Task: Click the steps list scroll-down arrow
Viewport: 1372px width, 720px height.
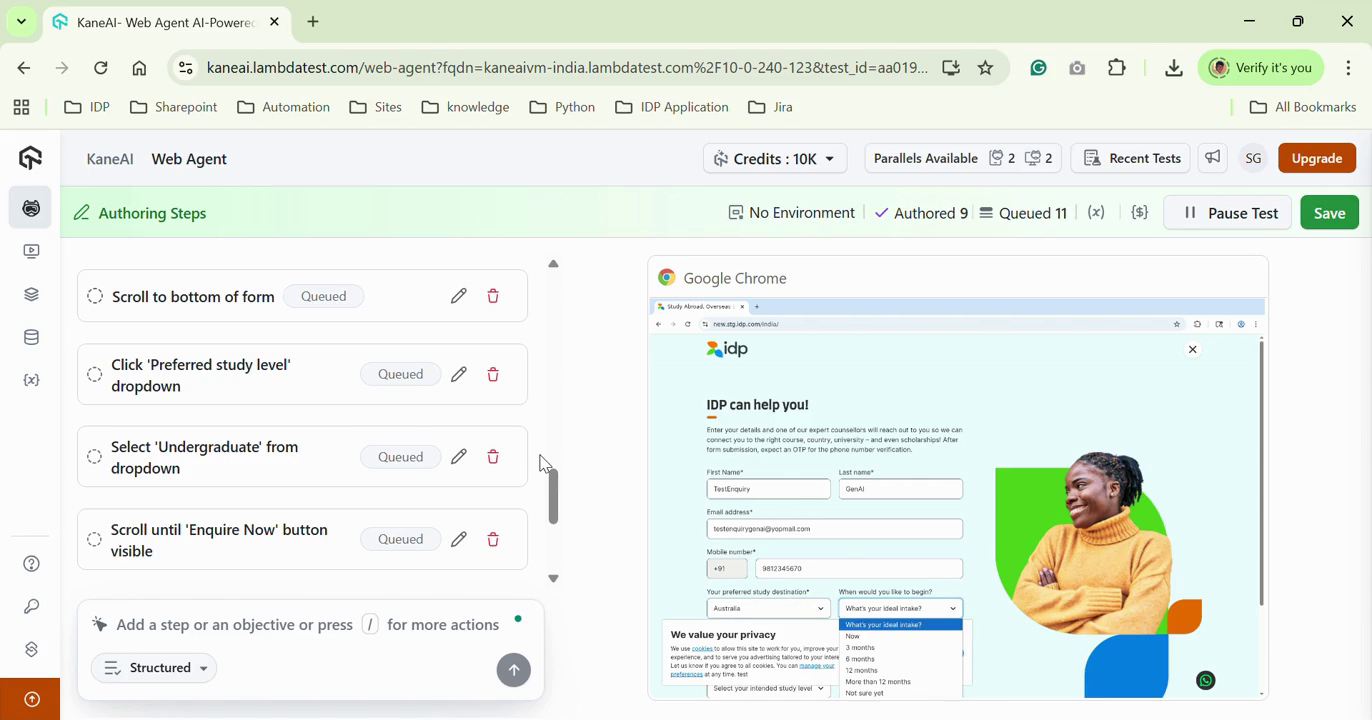Action: click(x=553, y=579)
